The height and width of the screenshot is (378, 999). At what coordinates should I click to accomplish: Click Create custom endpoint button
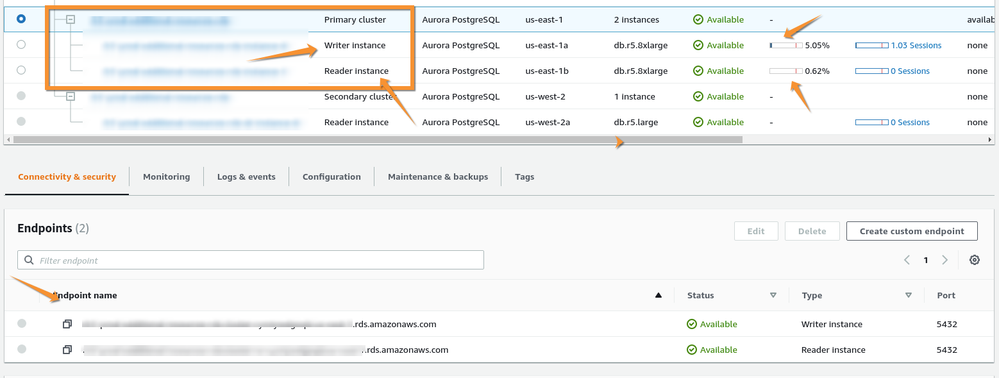coord(912,231)
